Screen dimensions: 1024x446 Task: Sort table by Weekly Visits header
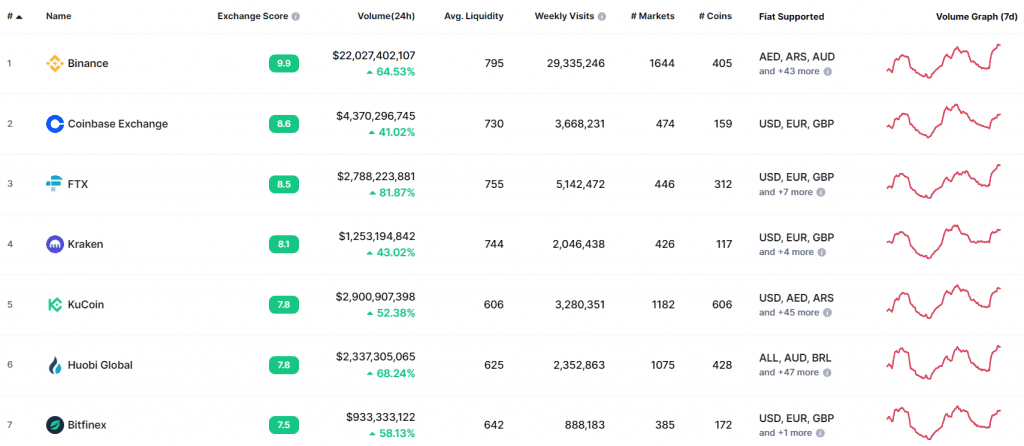[x=564, y=16]
